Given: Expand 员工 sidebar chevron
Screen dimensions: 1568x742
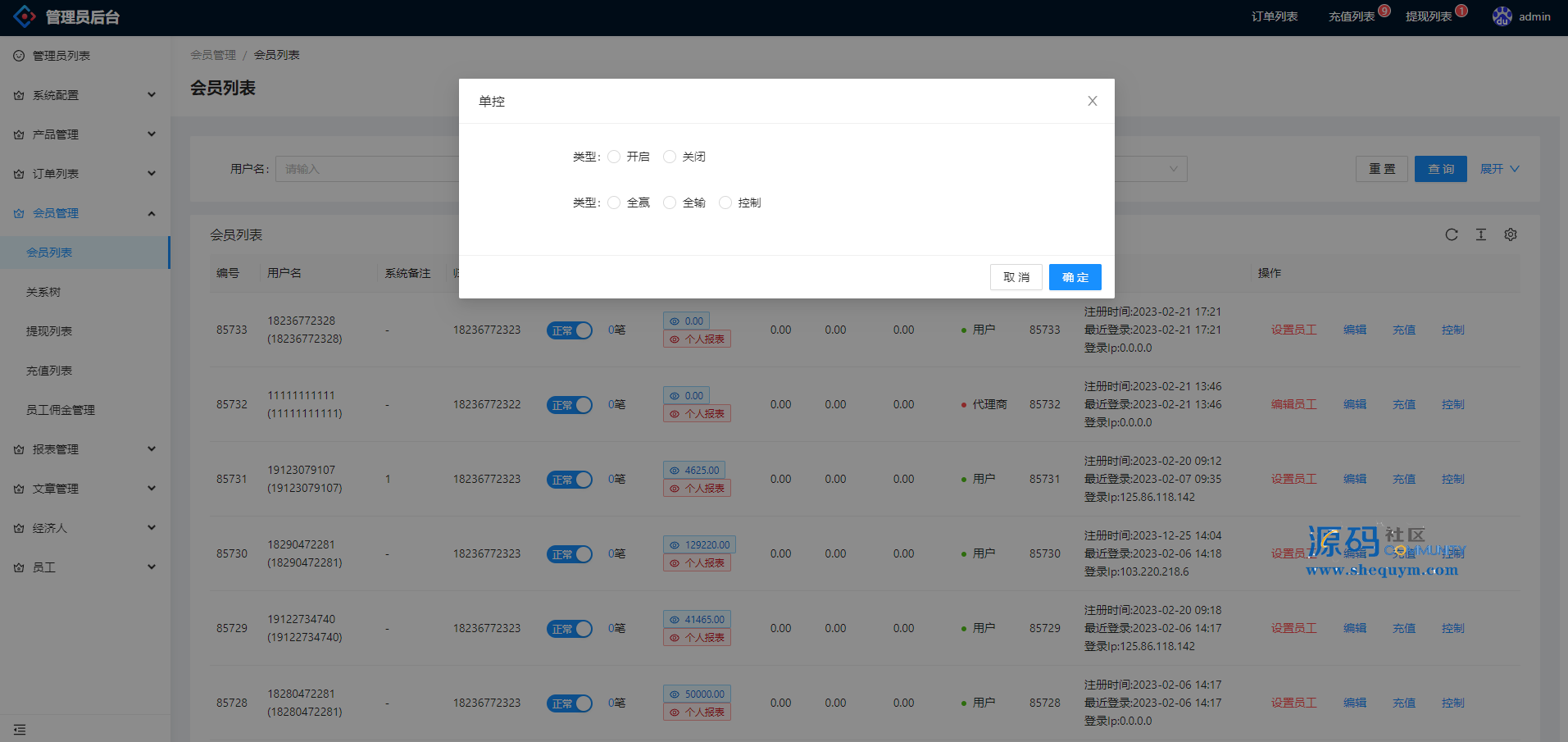Looking at the screenshot, I should [152, 567].
